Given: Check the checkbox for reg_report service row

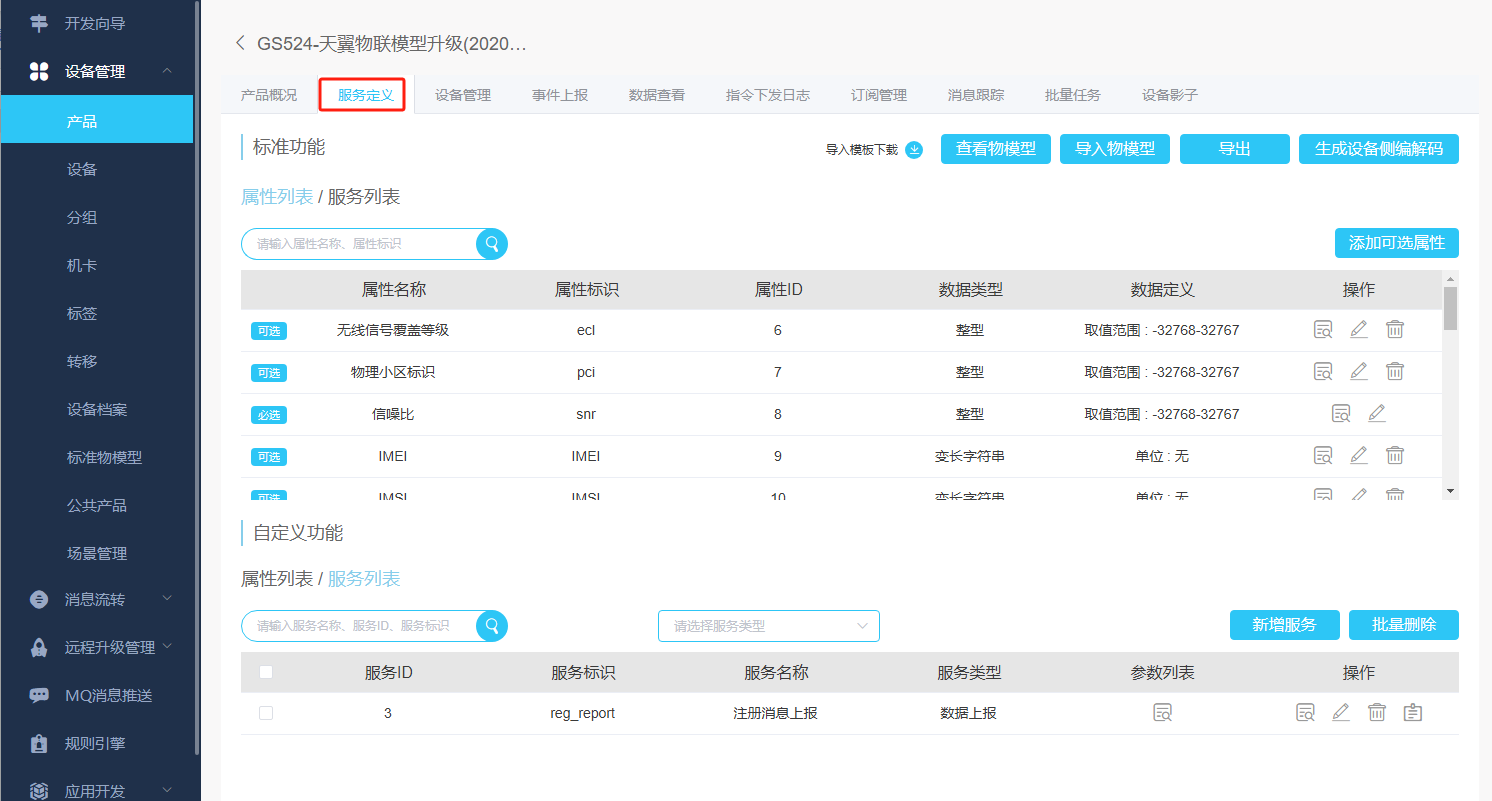Looking at the screenshot, I should tap(266, 713).
